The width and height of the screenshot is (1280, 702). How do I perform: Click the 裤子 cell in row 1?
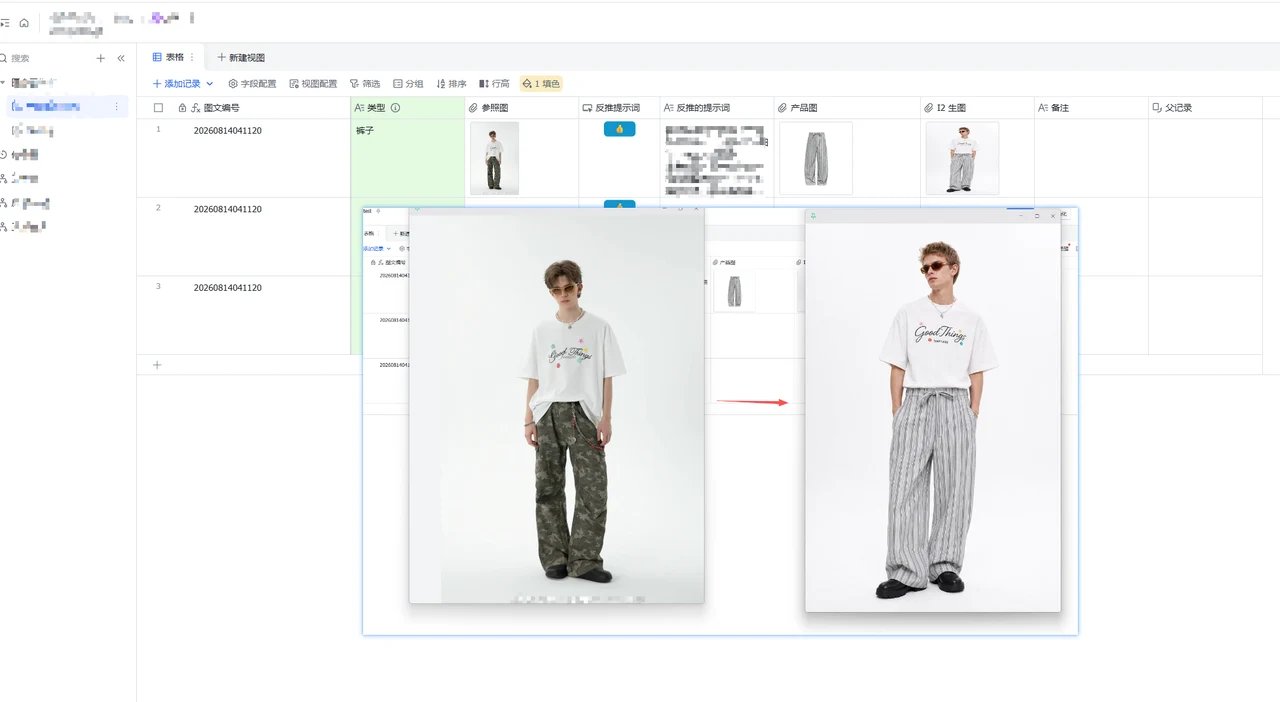[407, 158]
